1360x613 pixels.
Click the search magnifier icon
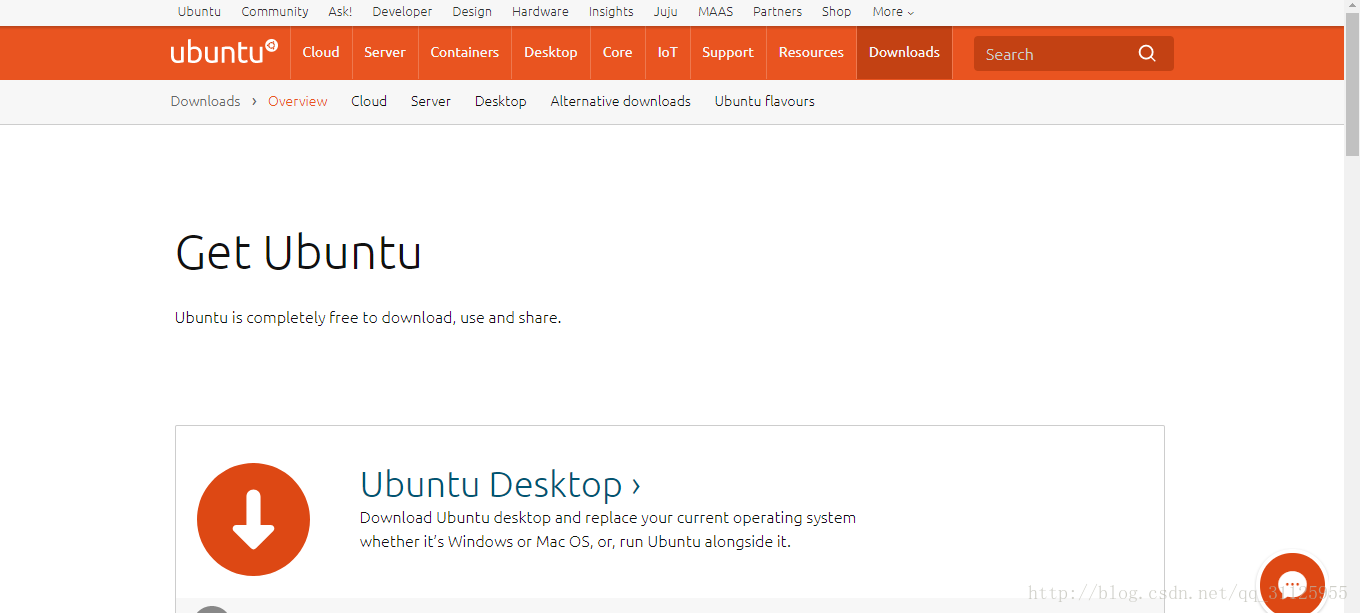pyautogui.click(x=1147, y=54)
